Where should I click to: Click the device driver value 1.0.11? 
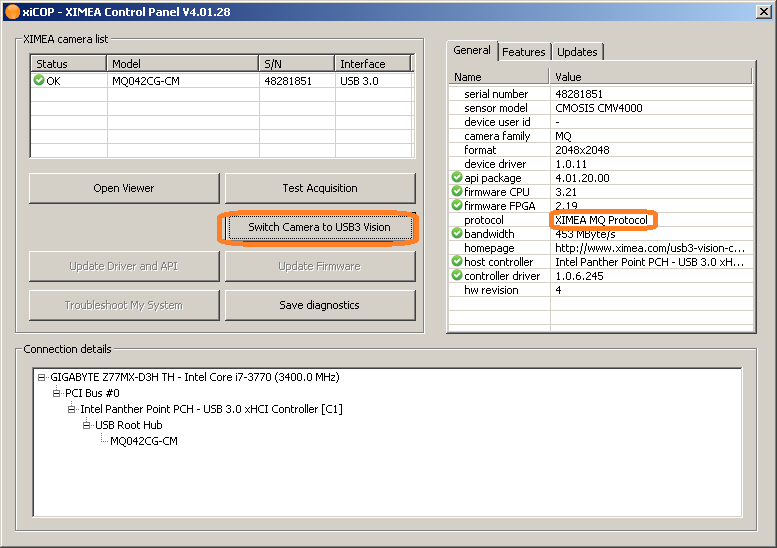point(571,164)
